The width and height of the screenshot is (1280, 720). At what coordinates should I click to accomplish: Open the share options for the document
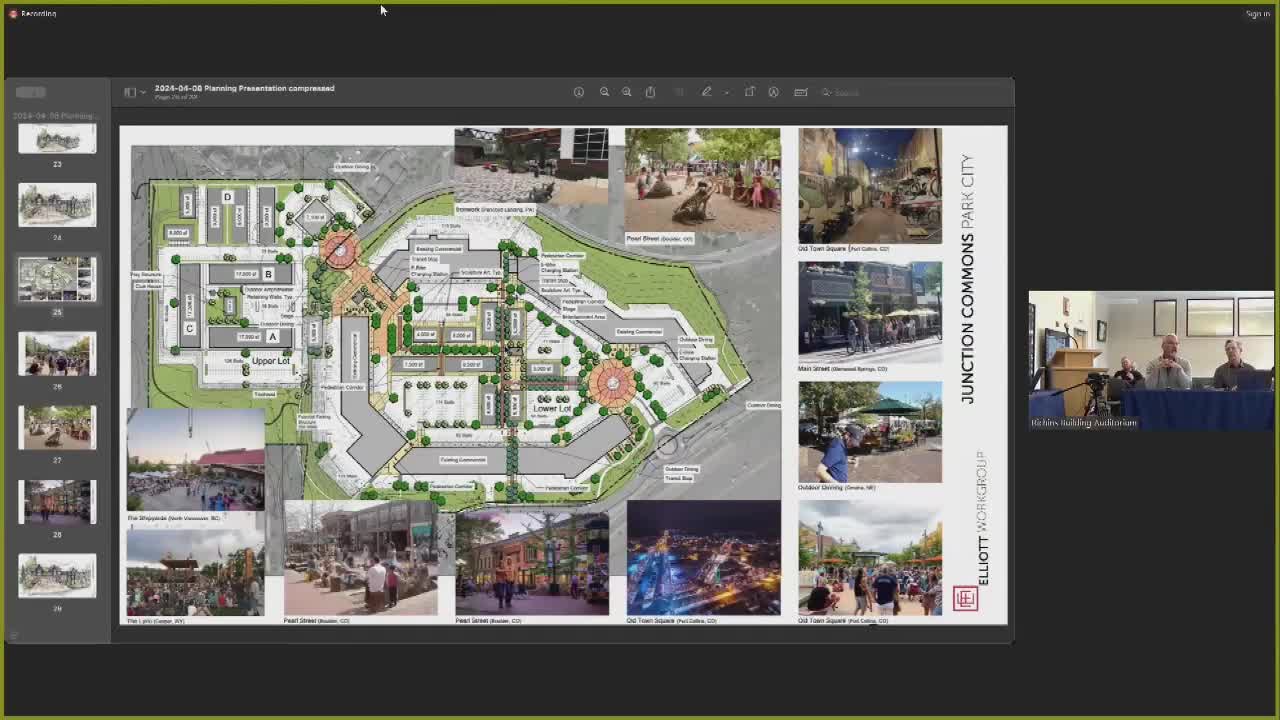pyautogui.click(x=651, y=92)
